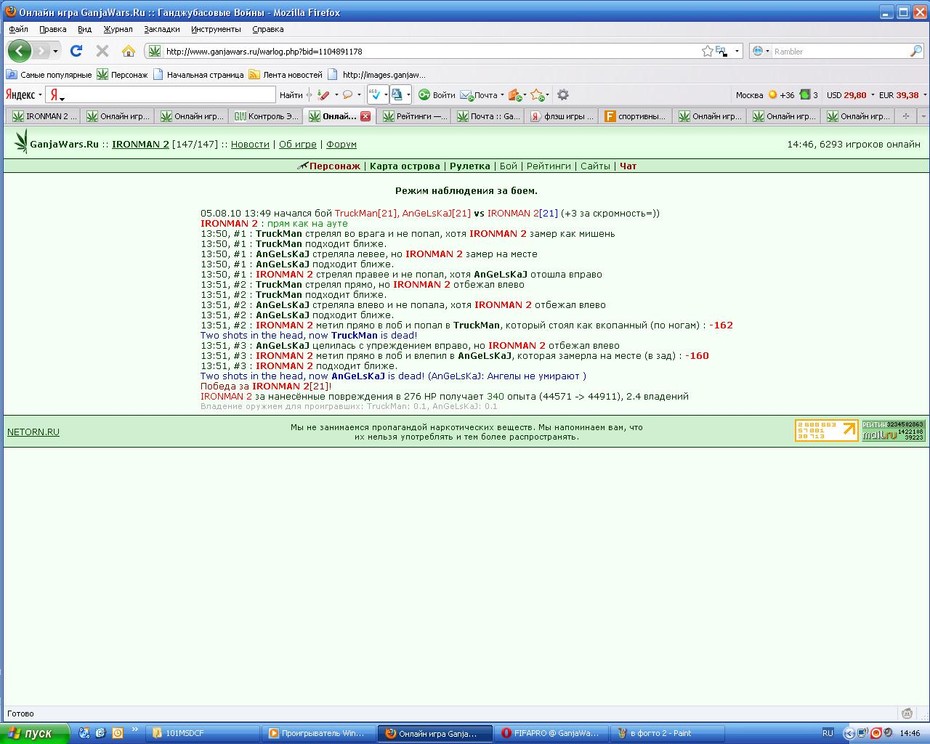Viewport: 930px width, 744px height.
Task: Open the Об игре link
Action: click(x=298, y=144)
